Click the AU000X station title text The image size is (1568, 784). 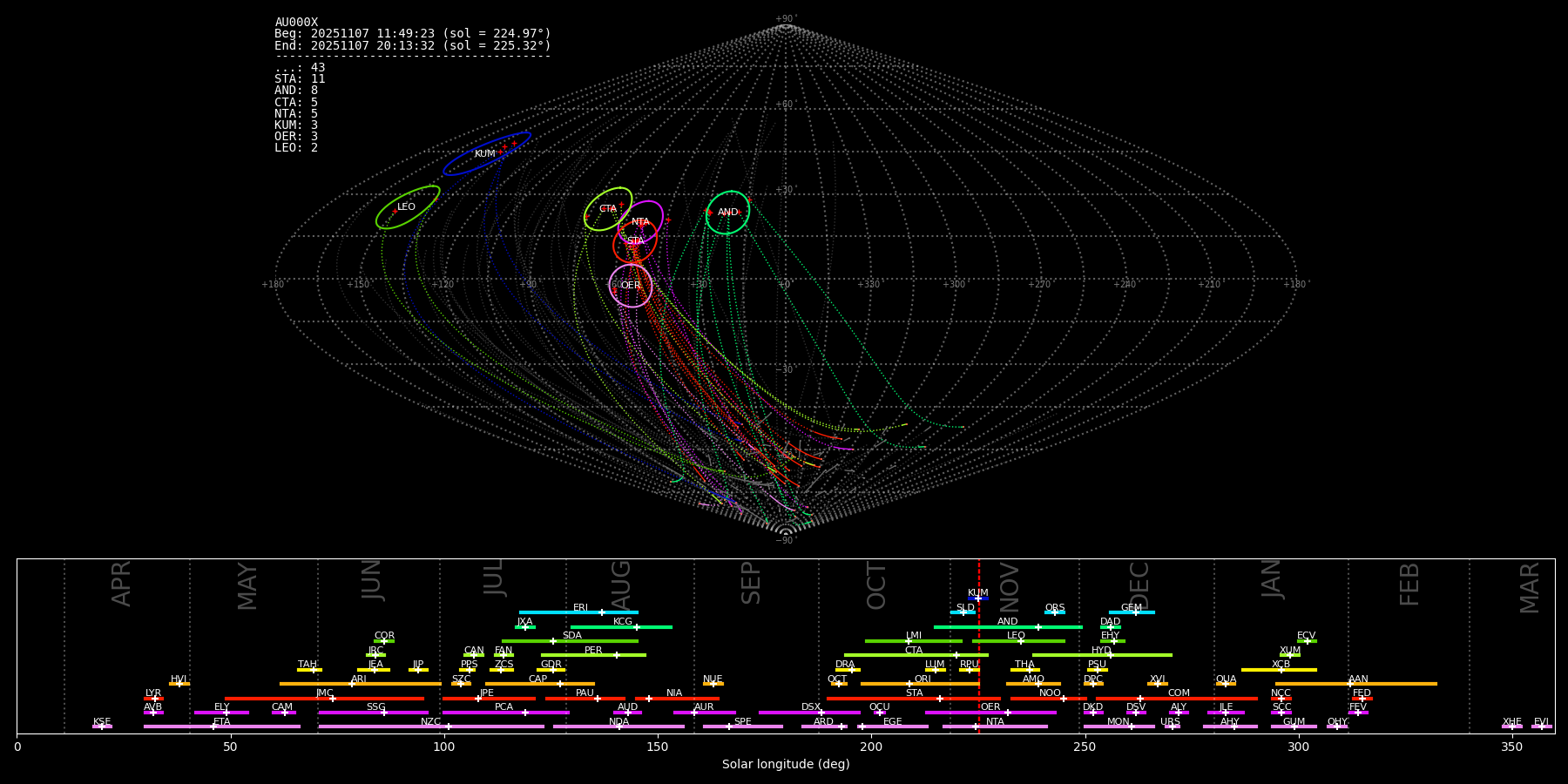pyautogui.click(x=296, y=23)
